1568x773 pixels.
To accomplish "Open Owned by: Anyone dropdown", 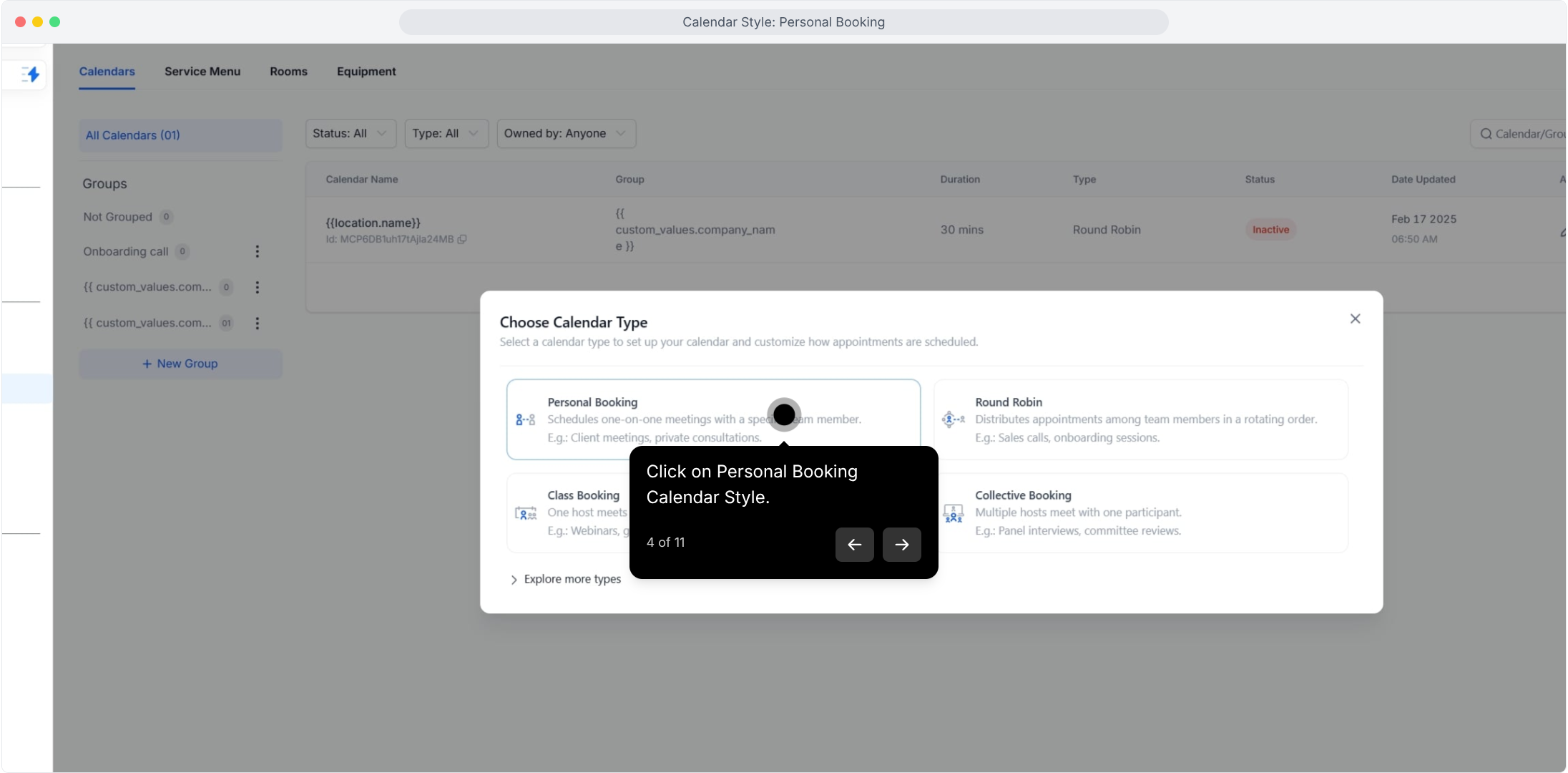I will click(x=565, y=134).
